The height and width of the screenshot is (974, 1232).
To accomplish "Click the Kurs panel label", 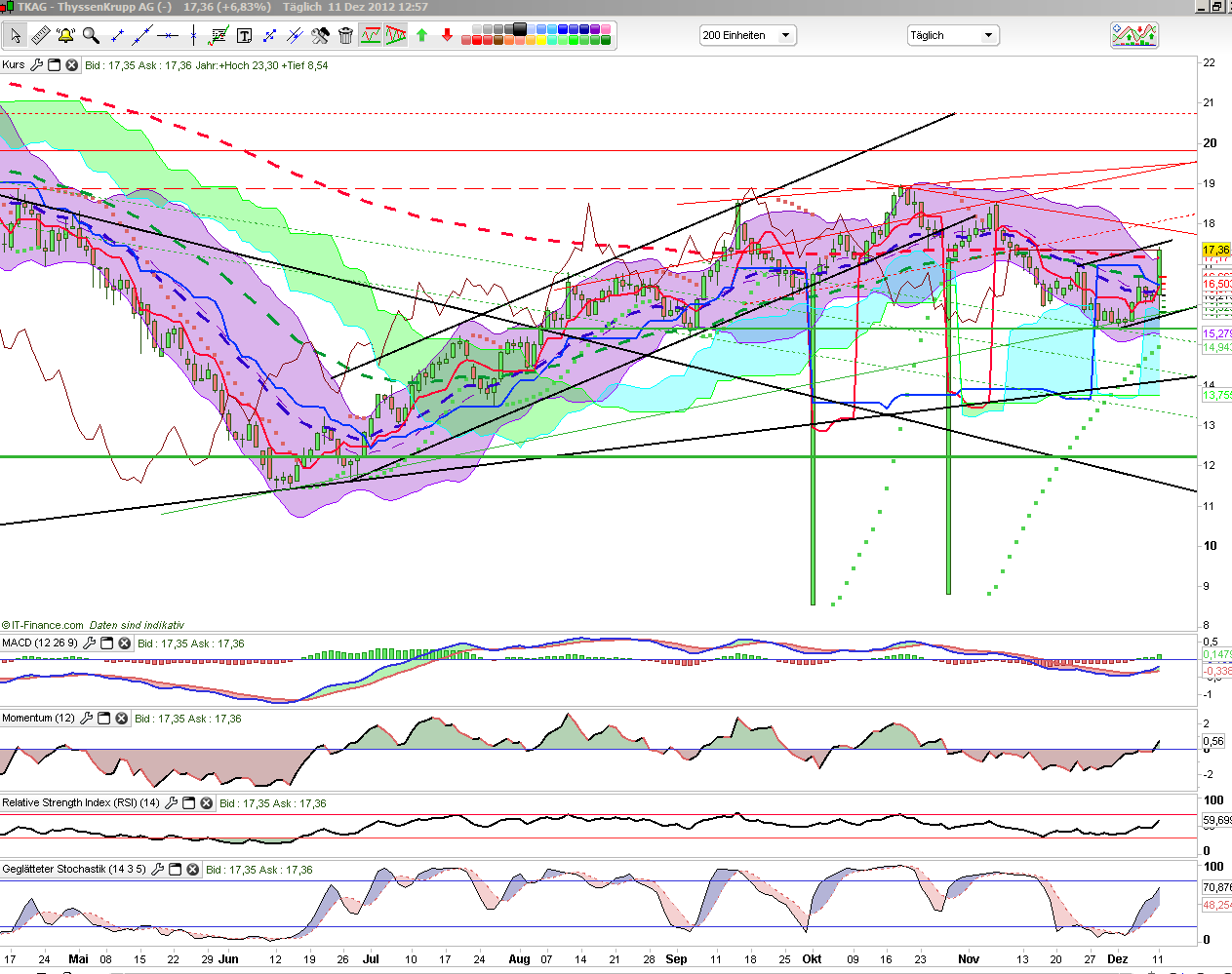I will pos(14,65).
